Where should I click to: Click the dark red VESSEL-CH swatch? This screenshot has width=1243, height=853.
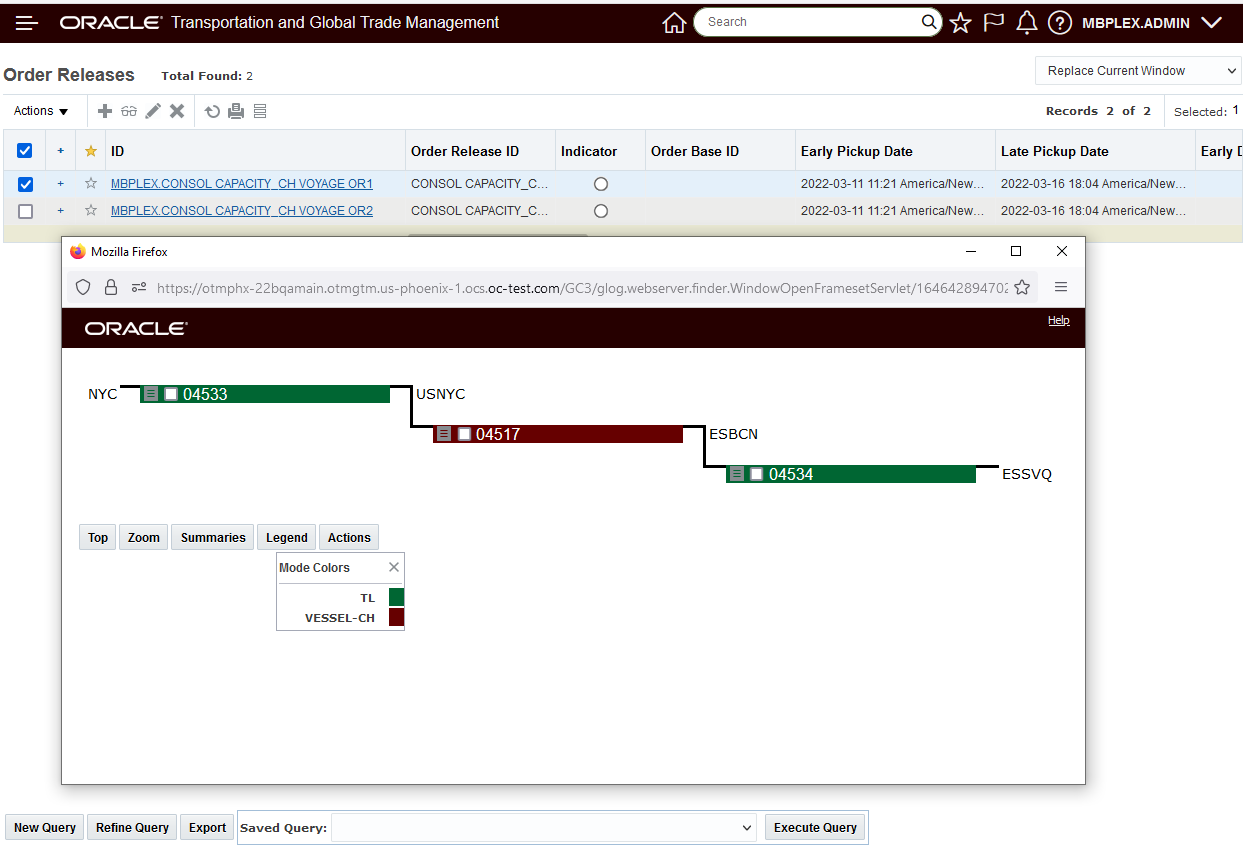pos(396,617)
